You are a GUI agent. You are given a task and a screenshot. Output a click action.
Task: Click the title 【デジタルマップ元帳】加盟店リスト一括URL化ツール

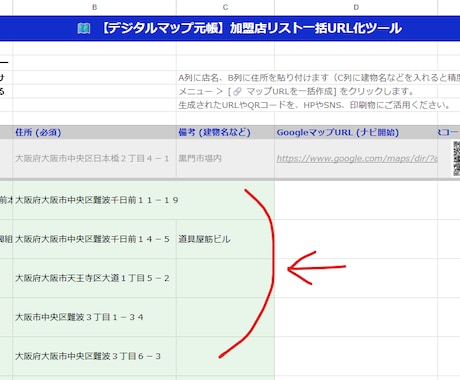(x=250, y=28)
